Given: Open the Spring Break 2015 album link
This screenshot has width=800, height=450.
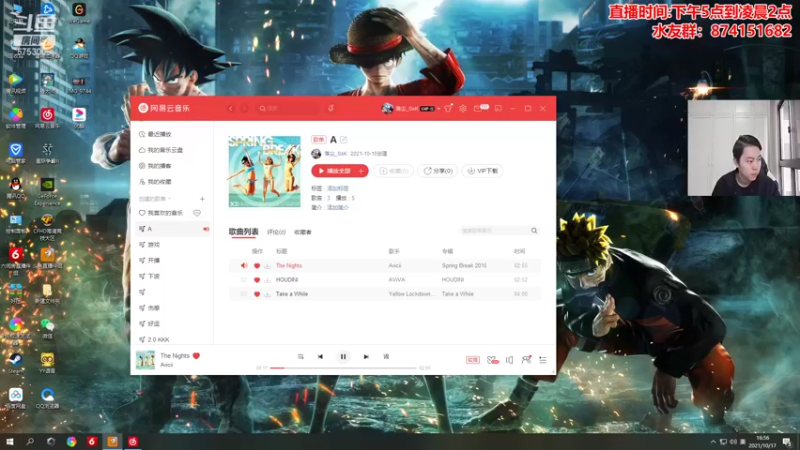Looking at the screenshot, I should pyautogui.click(x=464, y=266).
